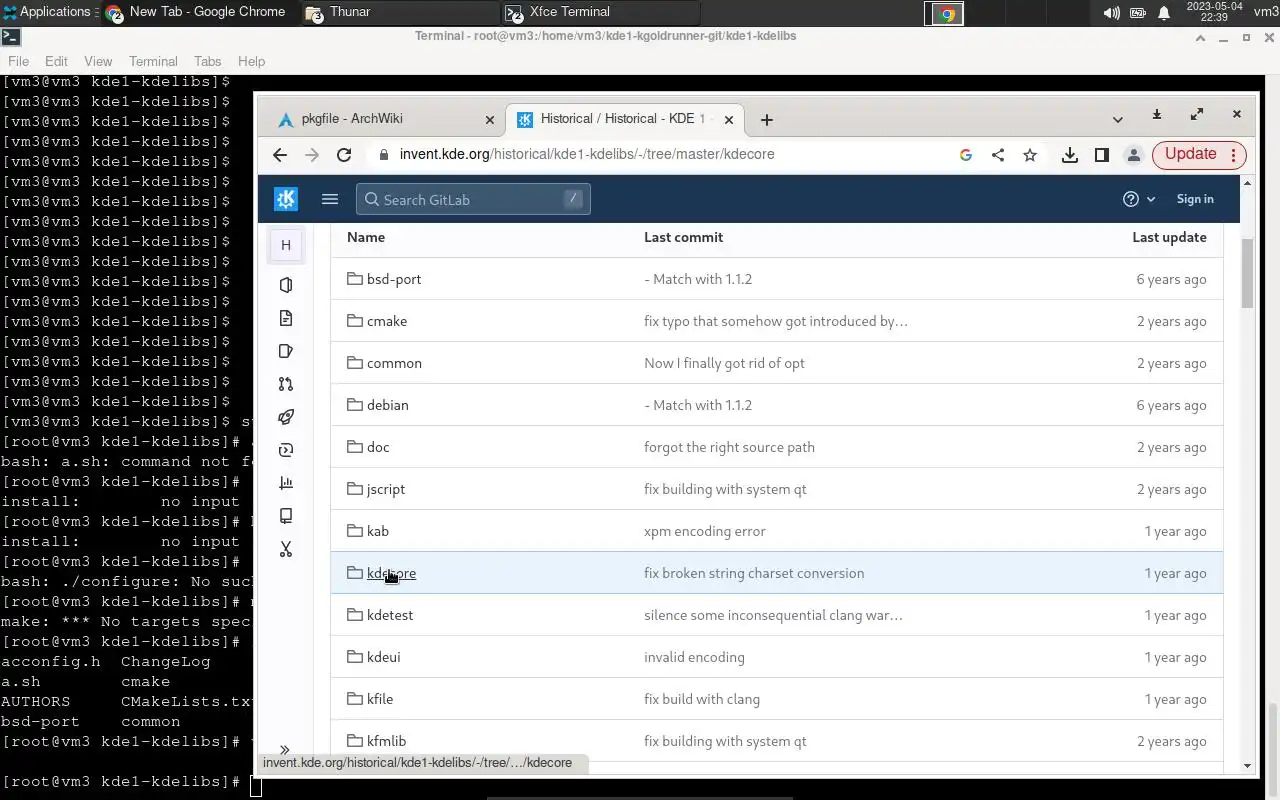Open Terminal Tabs menu
The width and height of the screenshot is (1280, 800).
(208, 61)
